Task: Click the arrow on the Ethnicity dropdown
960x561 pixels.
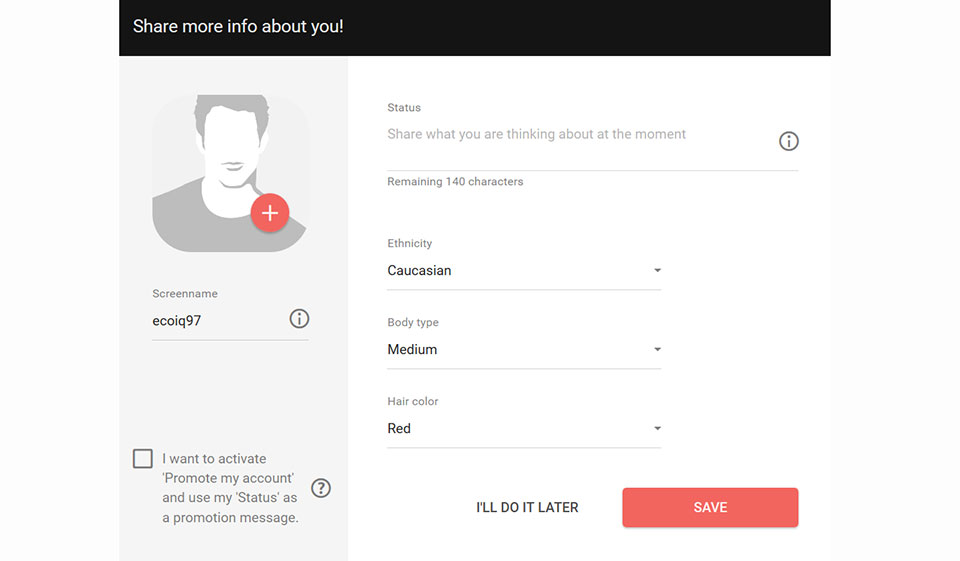Action: click(657, 271)
